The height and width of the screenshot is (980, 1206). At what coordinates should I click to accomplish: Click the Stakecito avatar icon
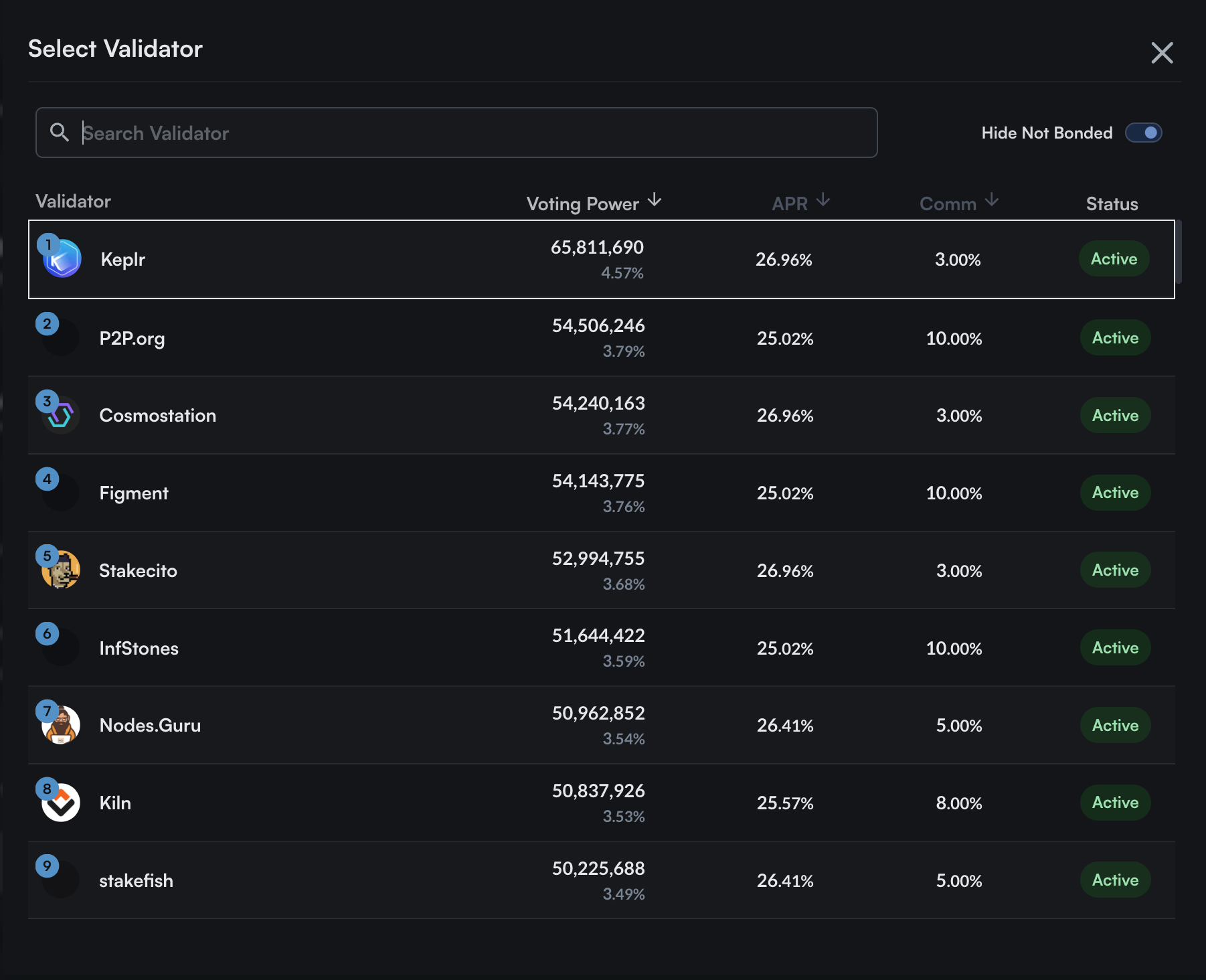pos(60,570)
